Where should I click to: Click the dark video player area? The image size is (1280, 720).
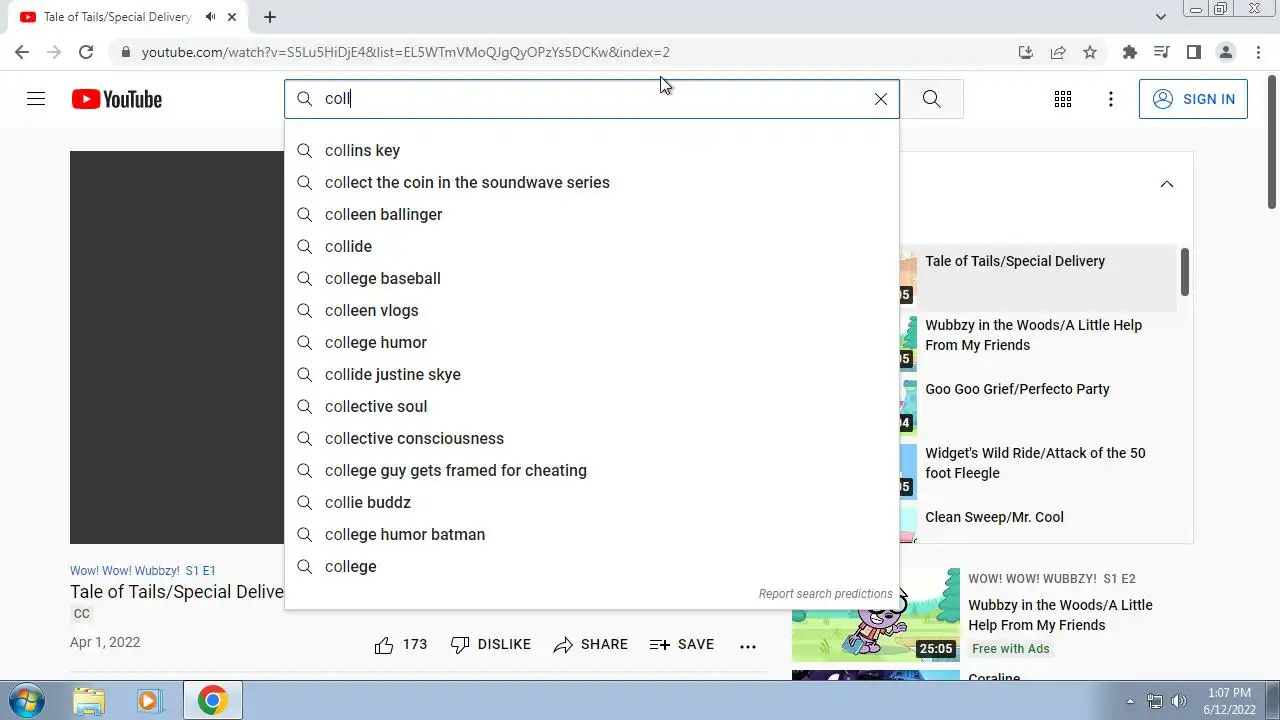tap(177, 347)
